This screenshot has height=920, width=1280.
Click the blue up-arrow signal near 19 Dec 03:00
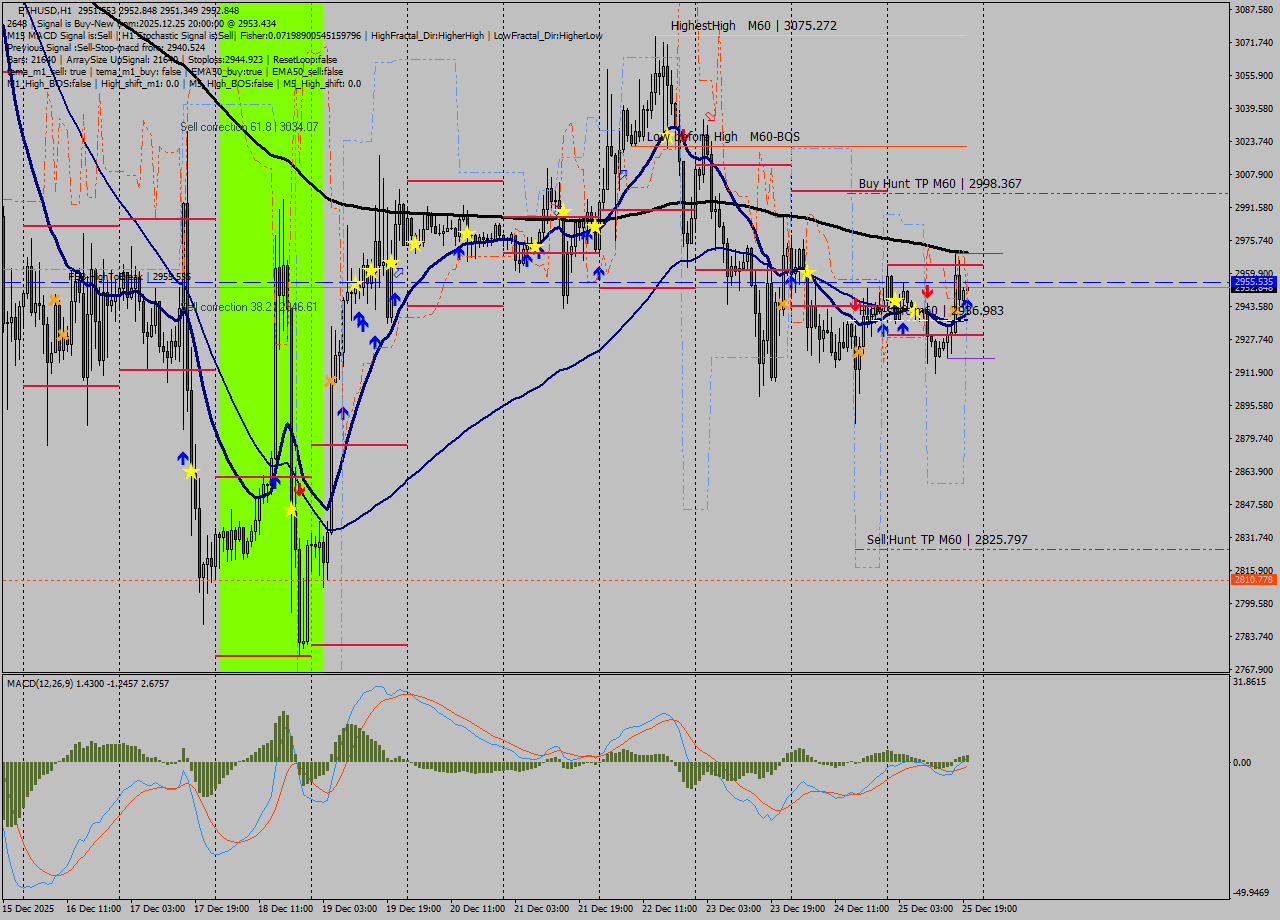click(x=342, y=410)
